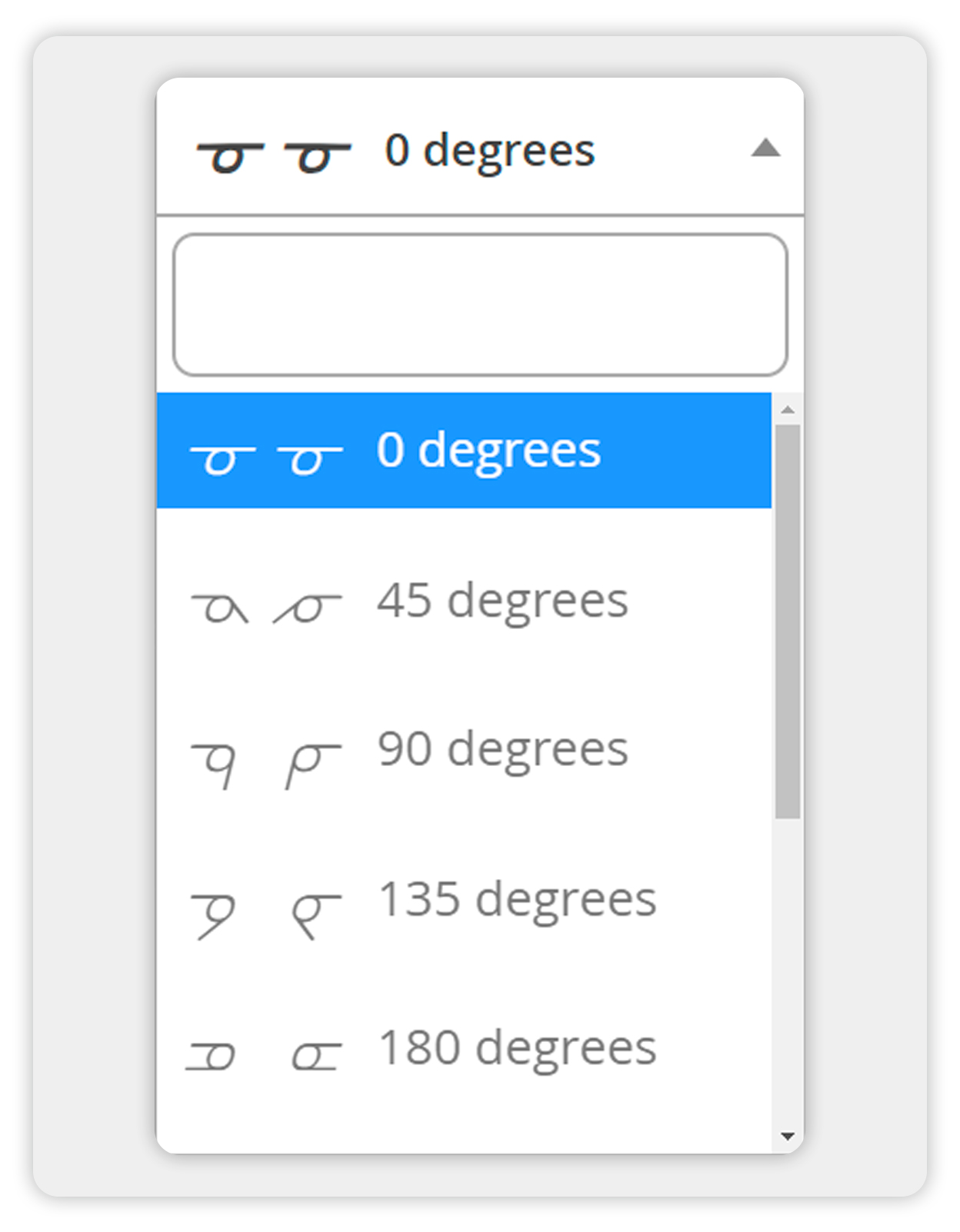Click the 0 degrees rotation icon in header
Image resolution: width=960 pixels, height=1232 pixels.
click(x=273, y=155)
